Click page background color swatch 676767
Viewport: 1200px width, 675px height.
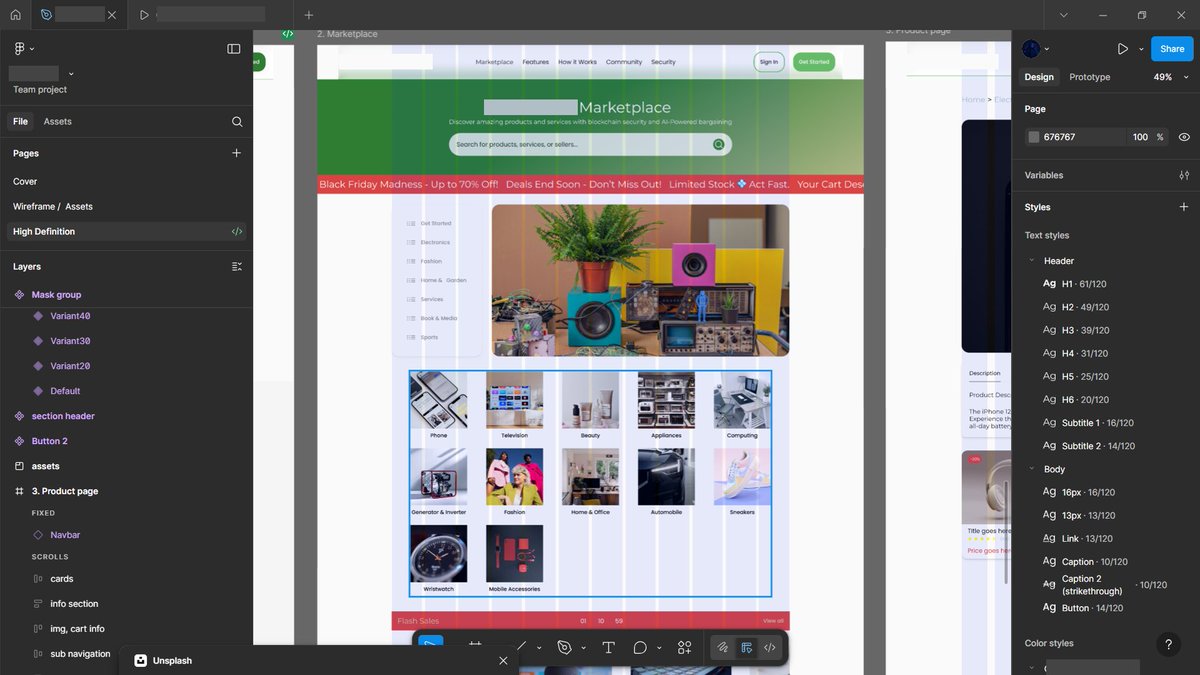point(1034,137)
